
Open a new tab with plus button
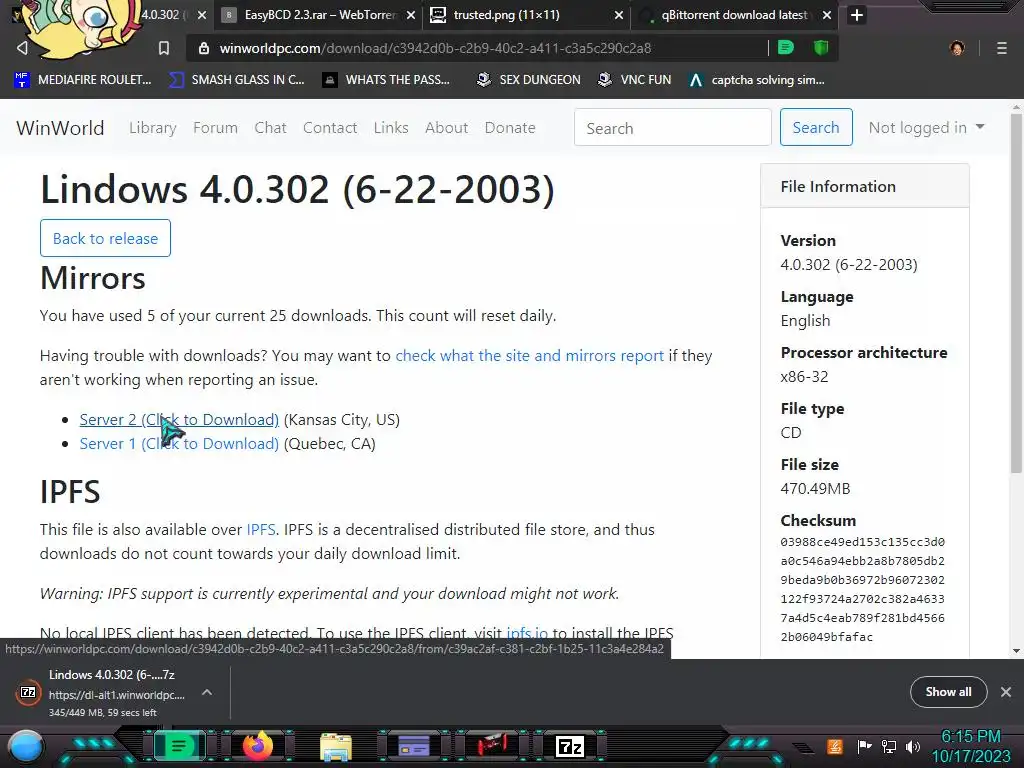(x=857, y=15)
